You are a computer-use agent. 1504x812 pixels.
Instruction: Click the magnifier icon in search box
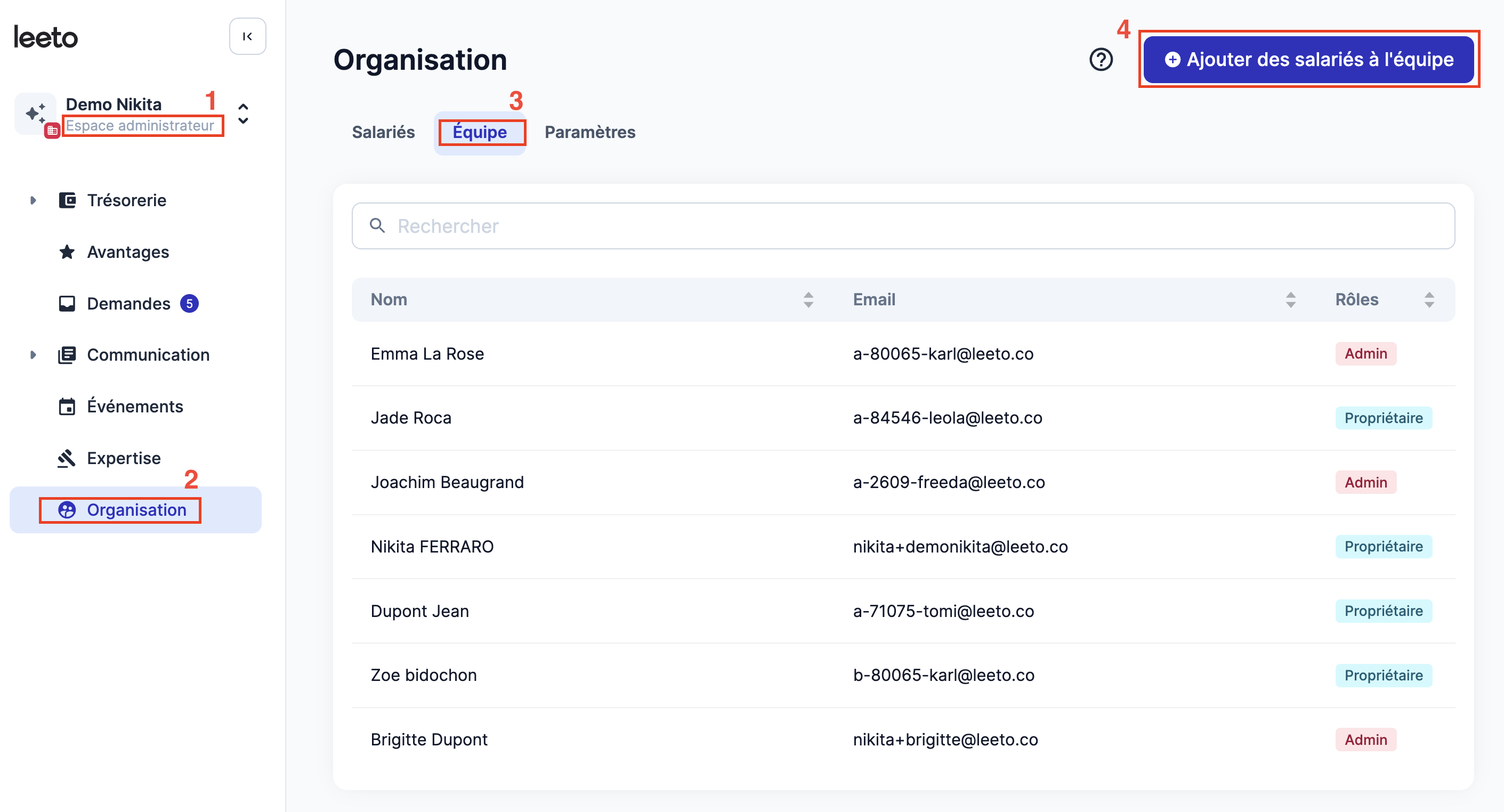(x=377, y=225)
